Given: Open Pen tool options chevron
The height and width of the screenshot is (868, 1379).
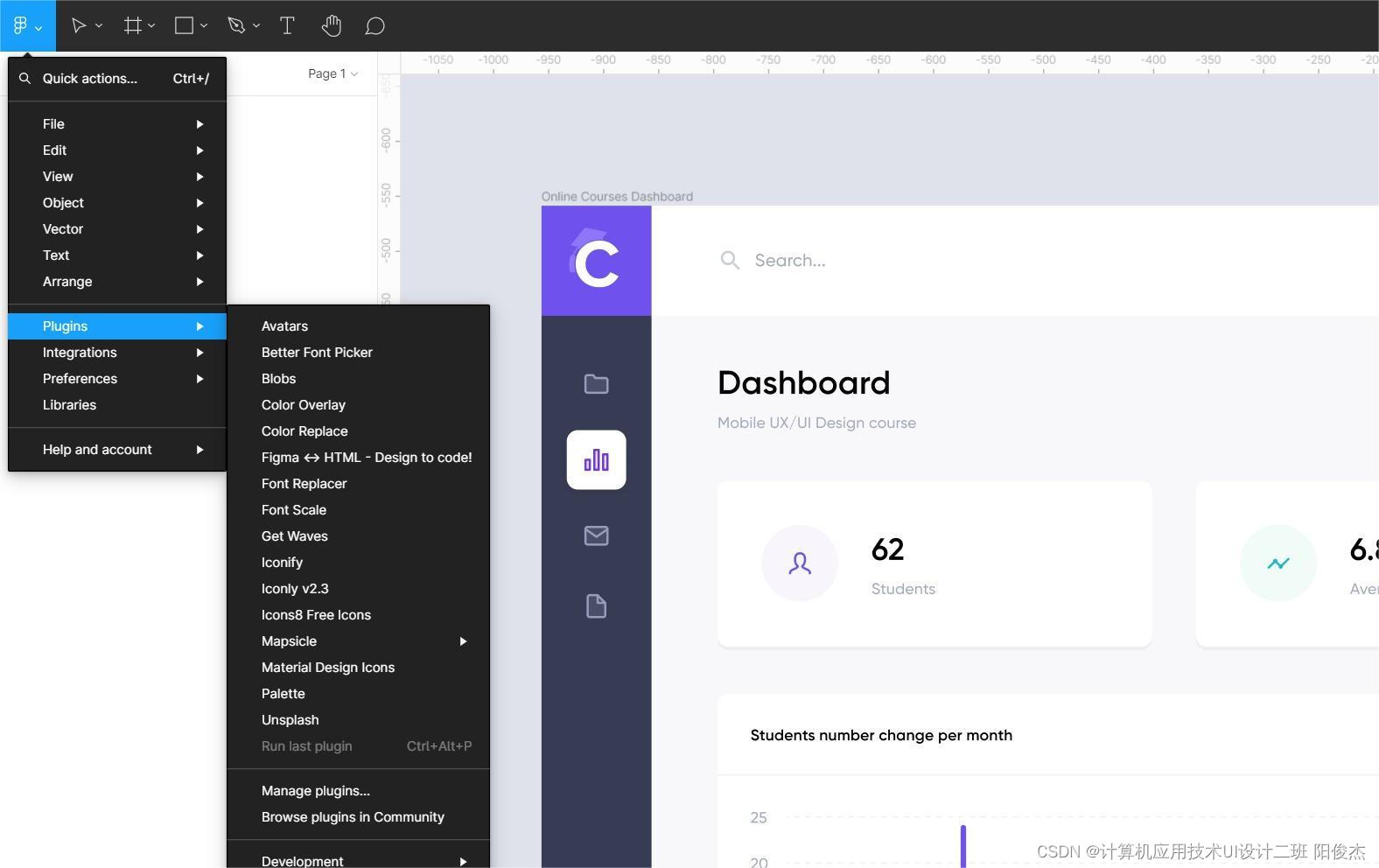Looking at the screenshot, I should tap(256, 26).
